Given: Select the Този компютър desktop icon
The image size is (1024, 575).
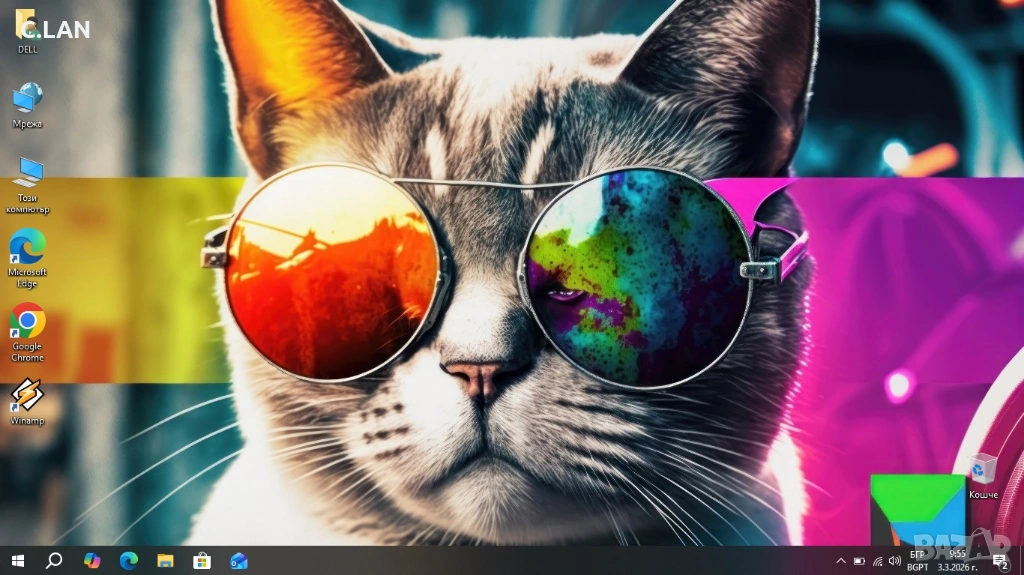Looking at the screenshot, I should pos(27,185).
